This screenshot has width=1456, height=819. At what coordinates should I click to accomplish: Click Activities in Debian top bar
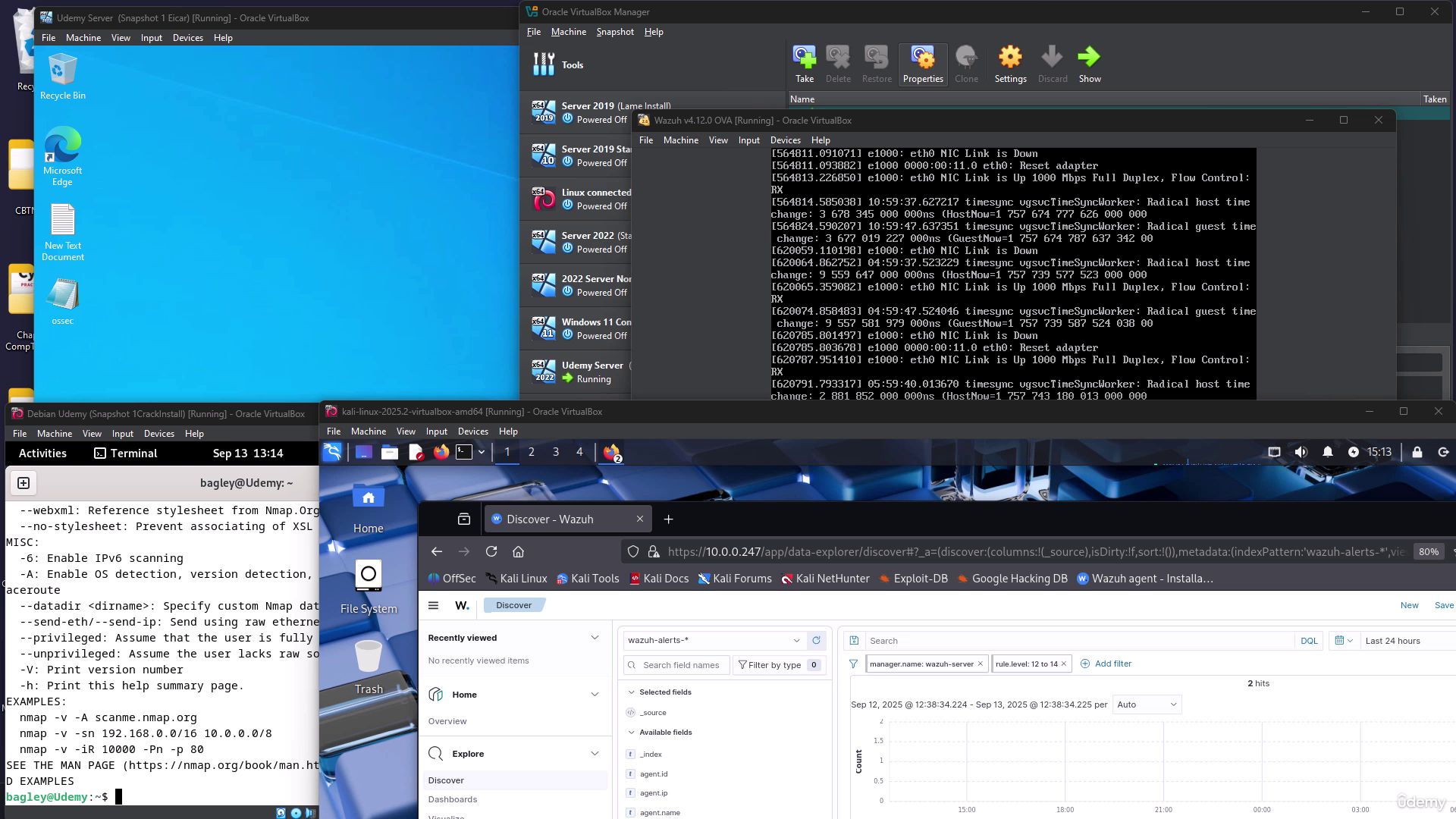pyautogui.click(x=42, y=453)
